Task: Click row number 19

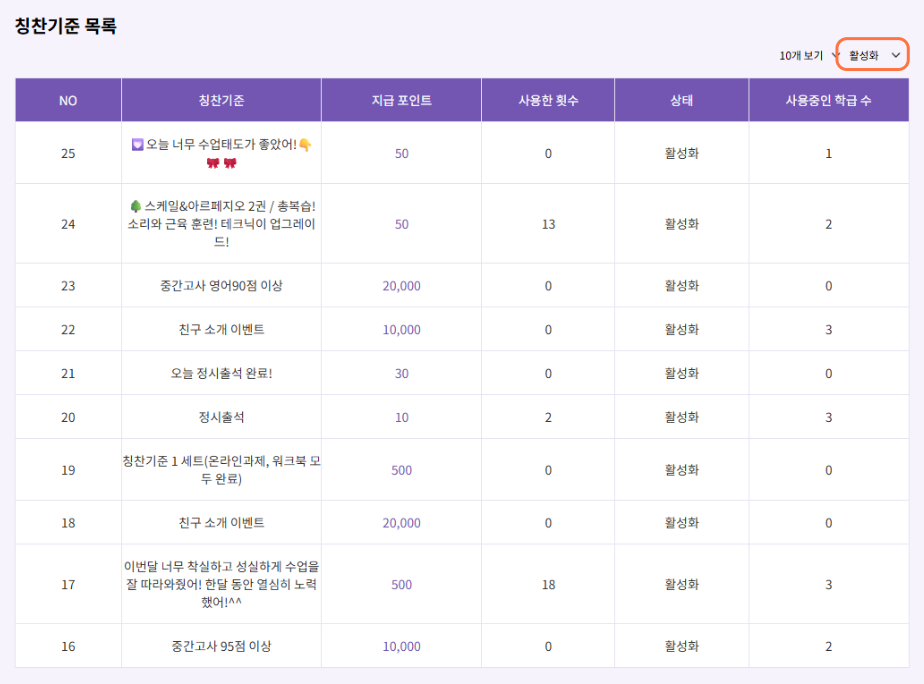Action: click(68, 470)
